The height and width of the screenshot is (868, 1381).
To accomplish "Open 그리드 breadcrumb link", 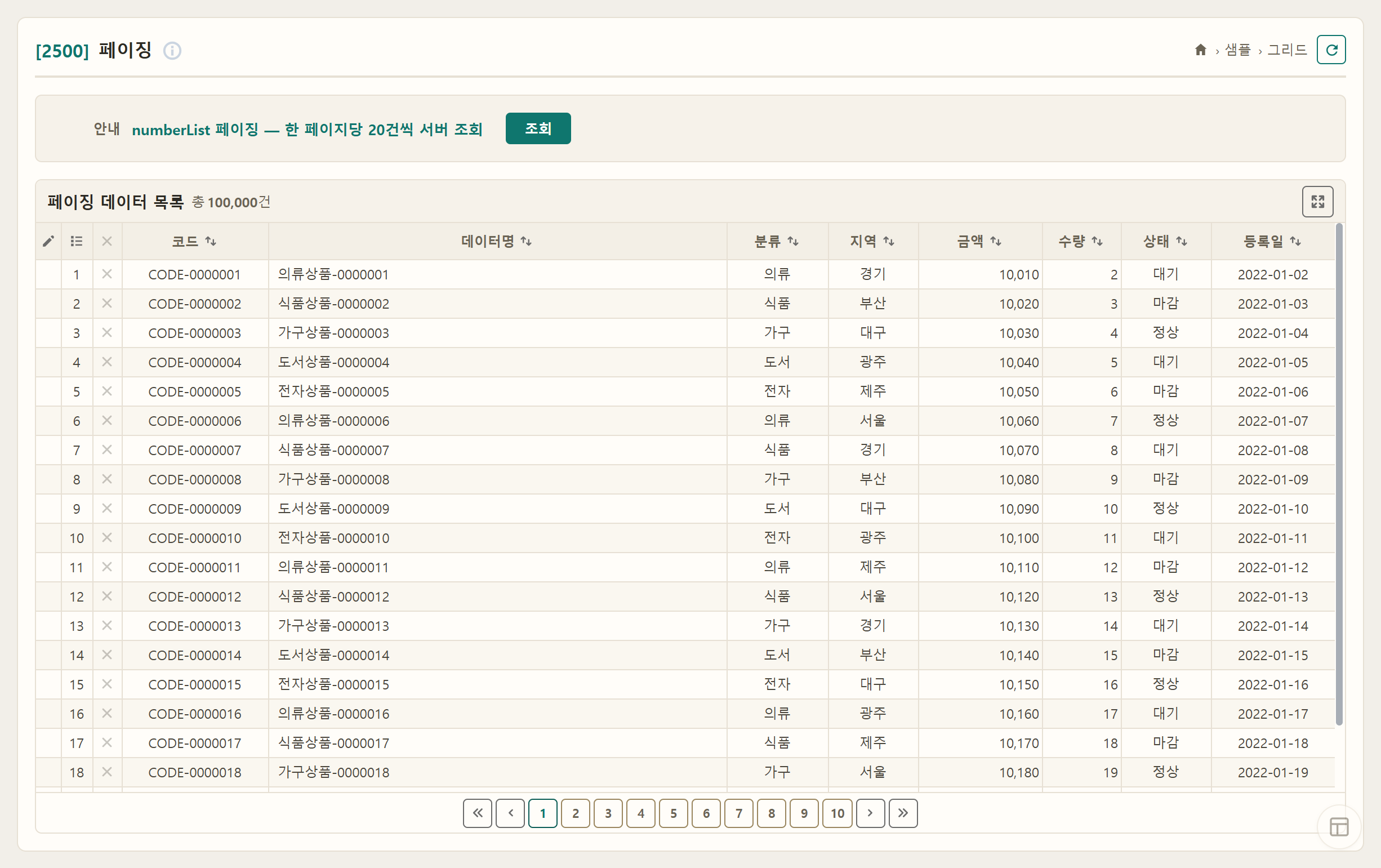I will tap(1287, 50).
